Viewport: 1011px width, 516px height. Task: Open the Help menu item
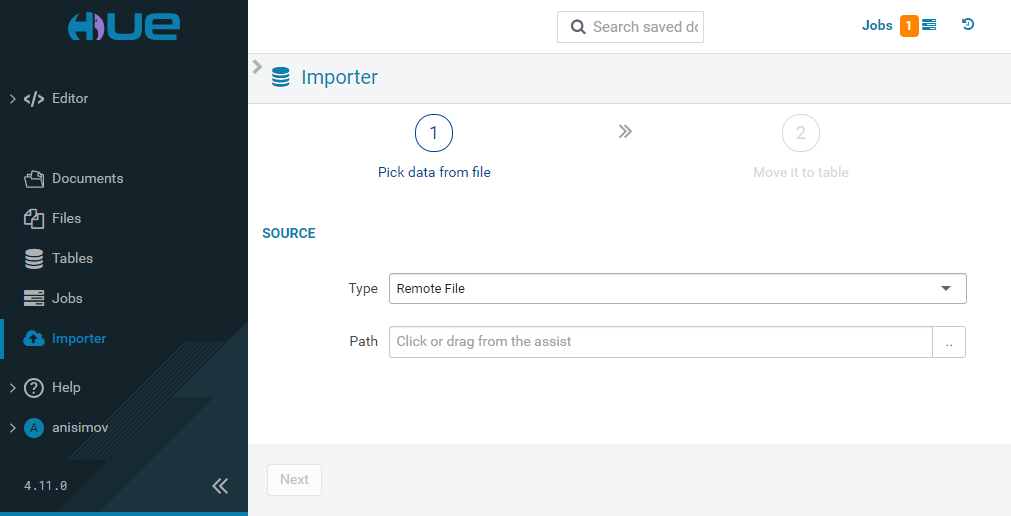coord(66,388)
